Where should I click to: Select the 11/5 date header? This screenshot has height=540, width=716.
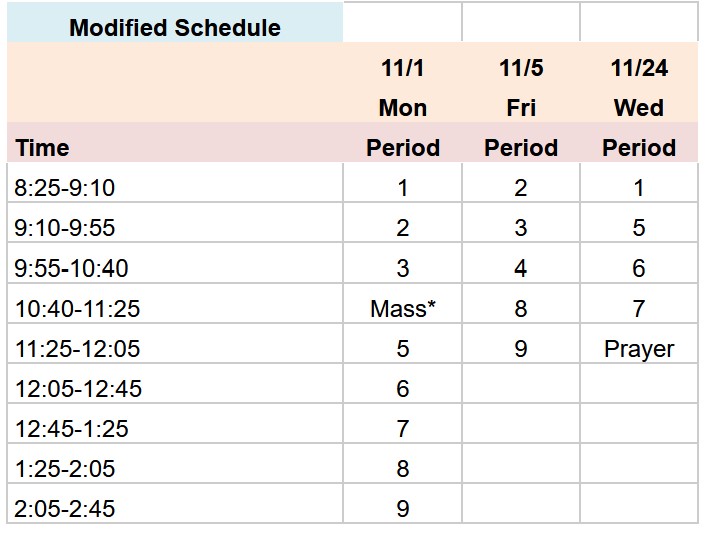pyautogui.click(x=520, y=68)
